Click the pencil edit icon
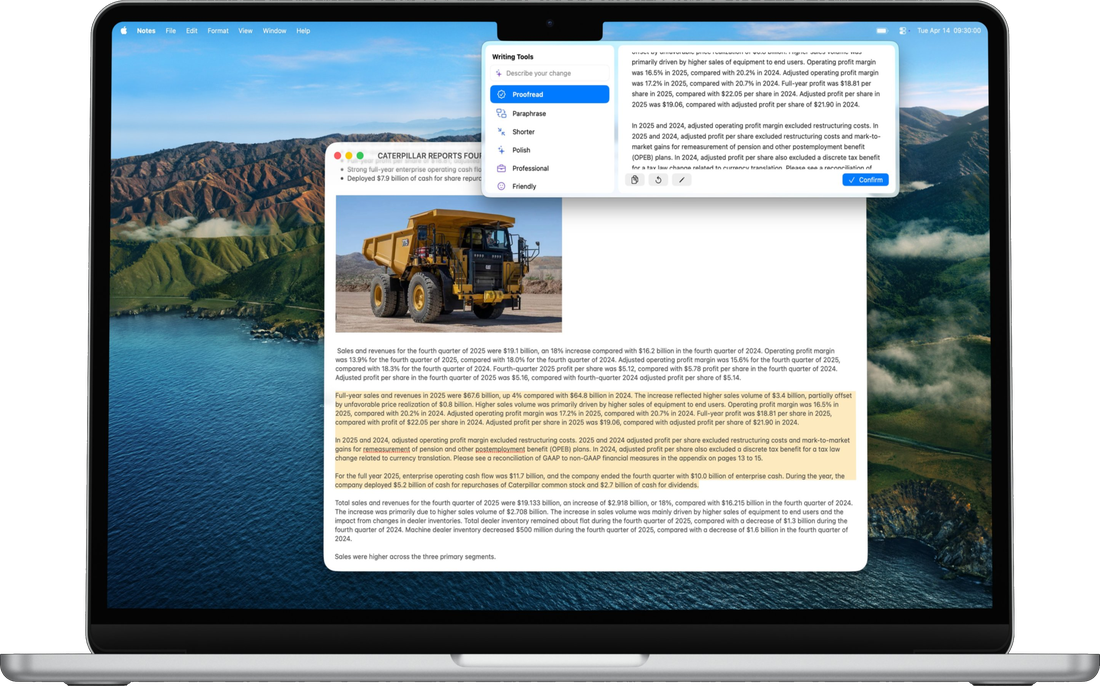The height and width of the screenshot is (686, 1100). (x=681, y=180)
